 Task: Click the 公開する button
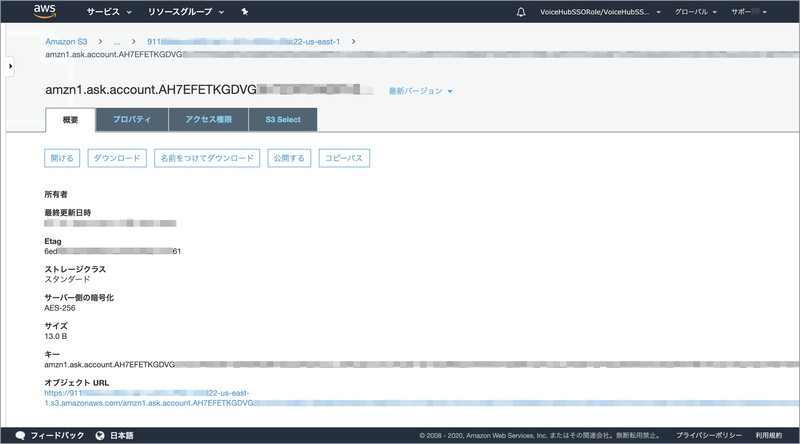pos(289,158)
